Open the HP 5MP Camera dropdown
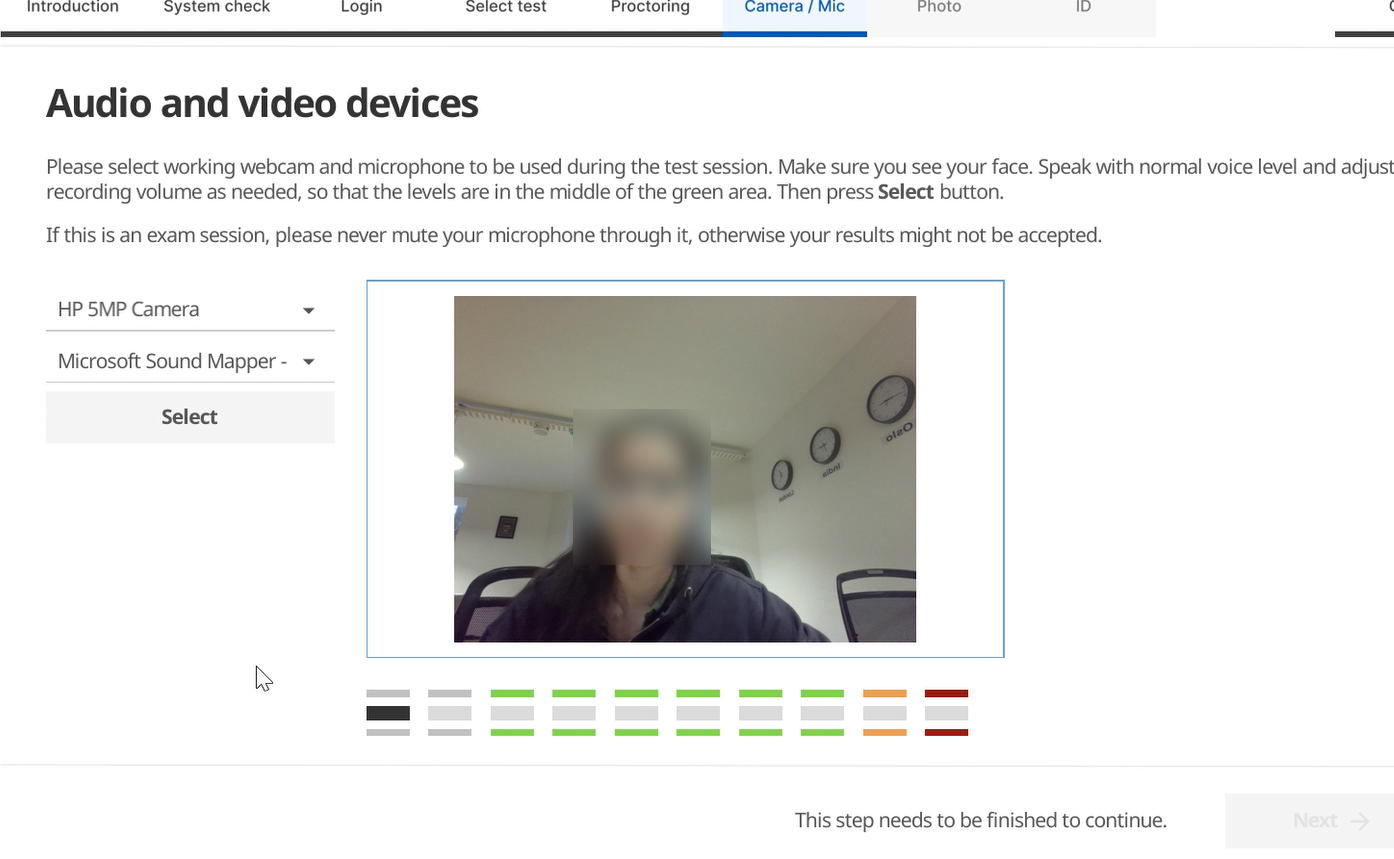 click(x=190, y=310)
